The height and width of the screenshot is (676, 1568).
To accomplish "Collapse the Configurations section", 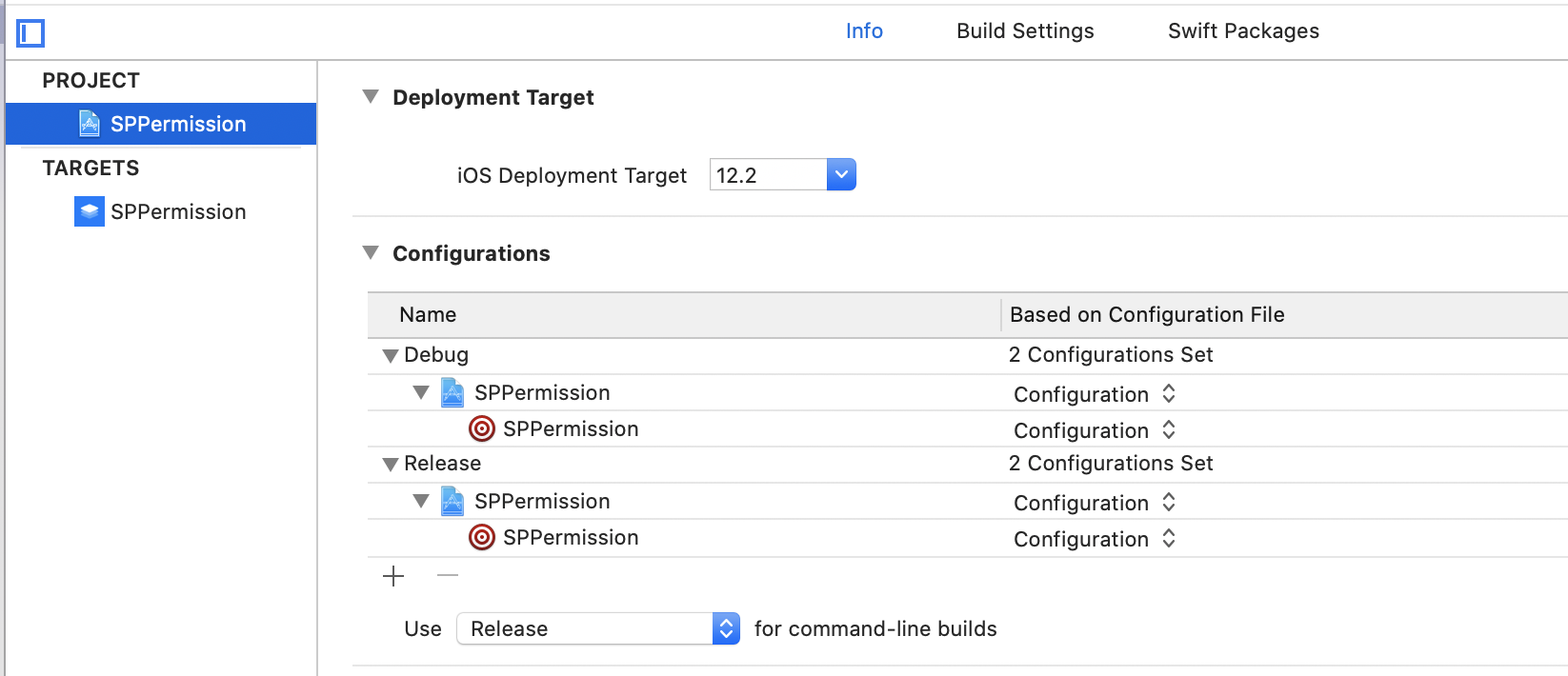I will (371, 253).
